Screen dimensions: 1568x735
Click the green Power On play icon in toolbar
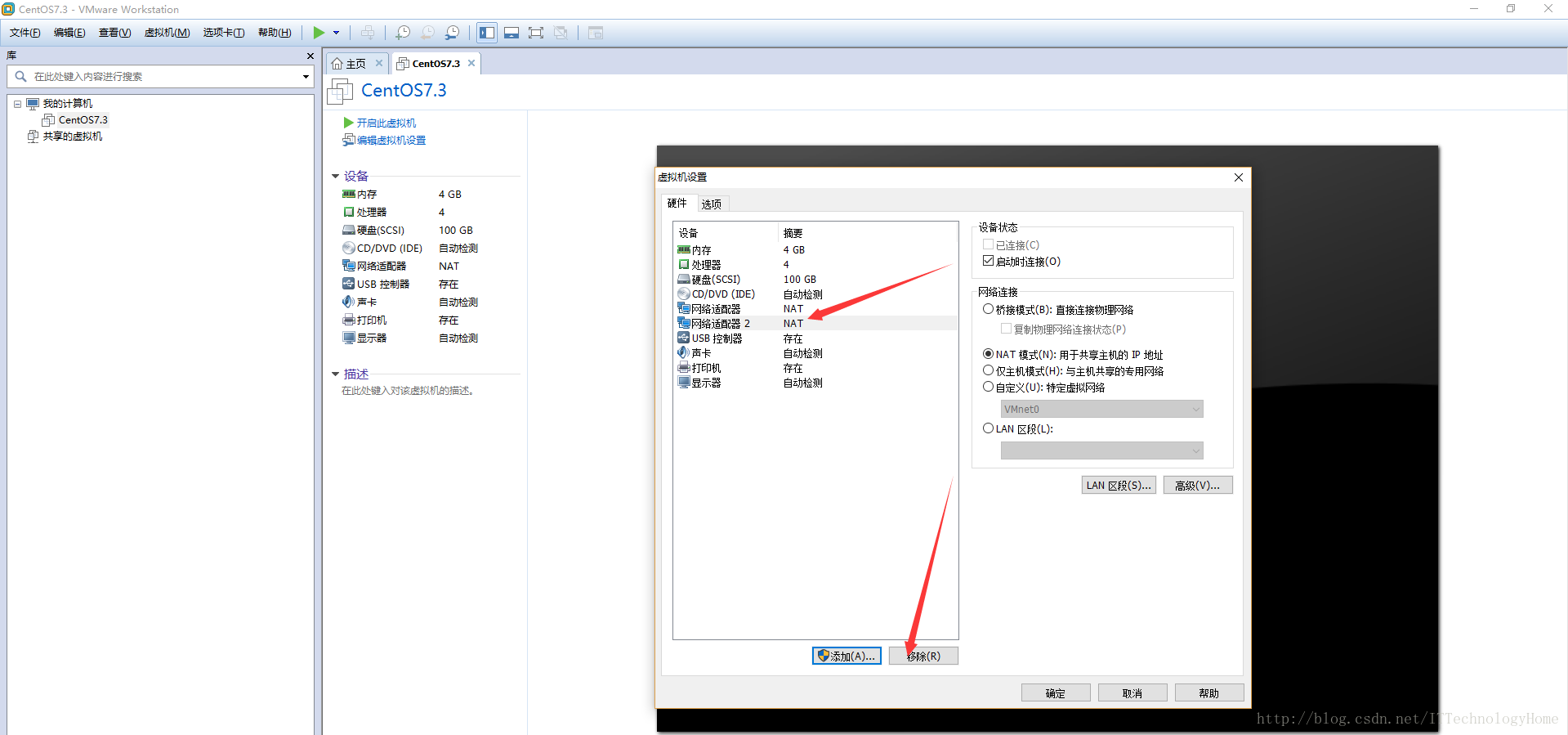319,33
